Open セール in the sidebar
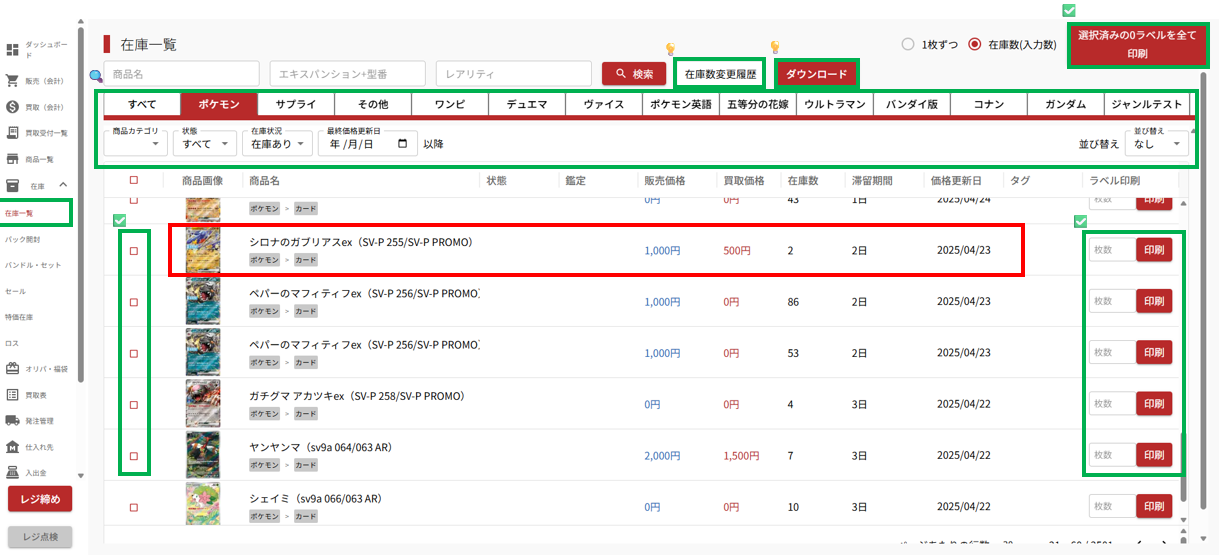This screenshot has width=1219, height=556. (15, 291)
